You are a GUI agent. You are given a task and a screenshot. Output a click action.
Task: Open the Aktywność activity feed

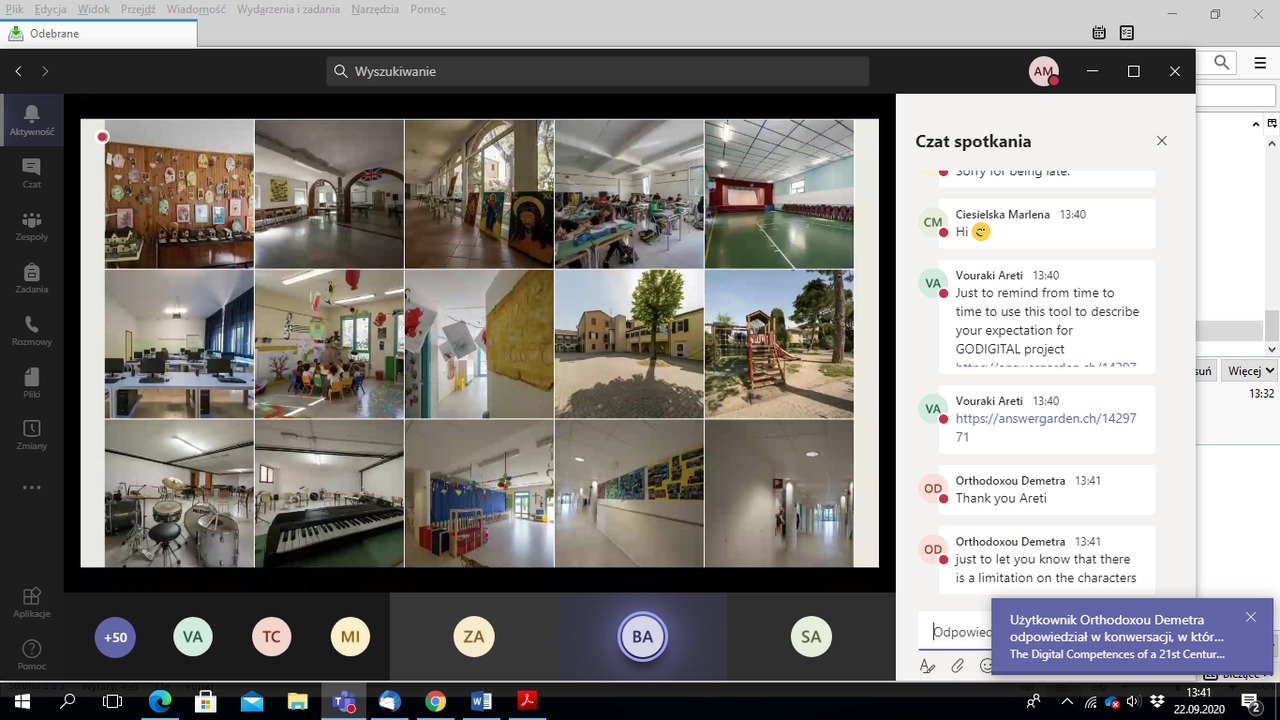pos(32,120)
